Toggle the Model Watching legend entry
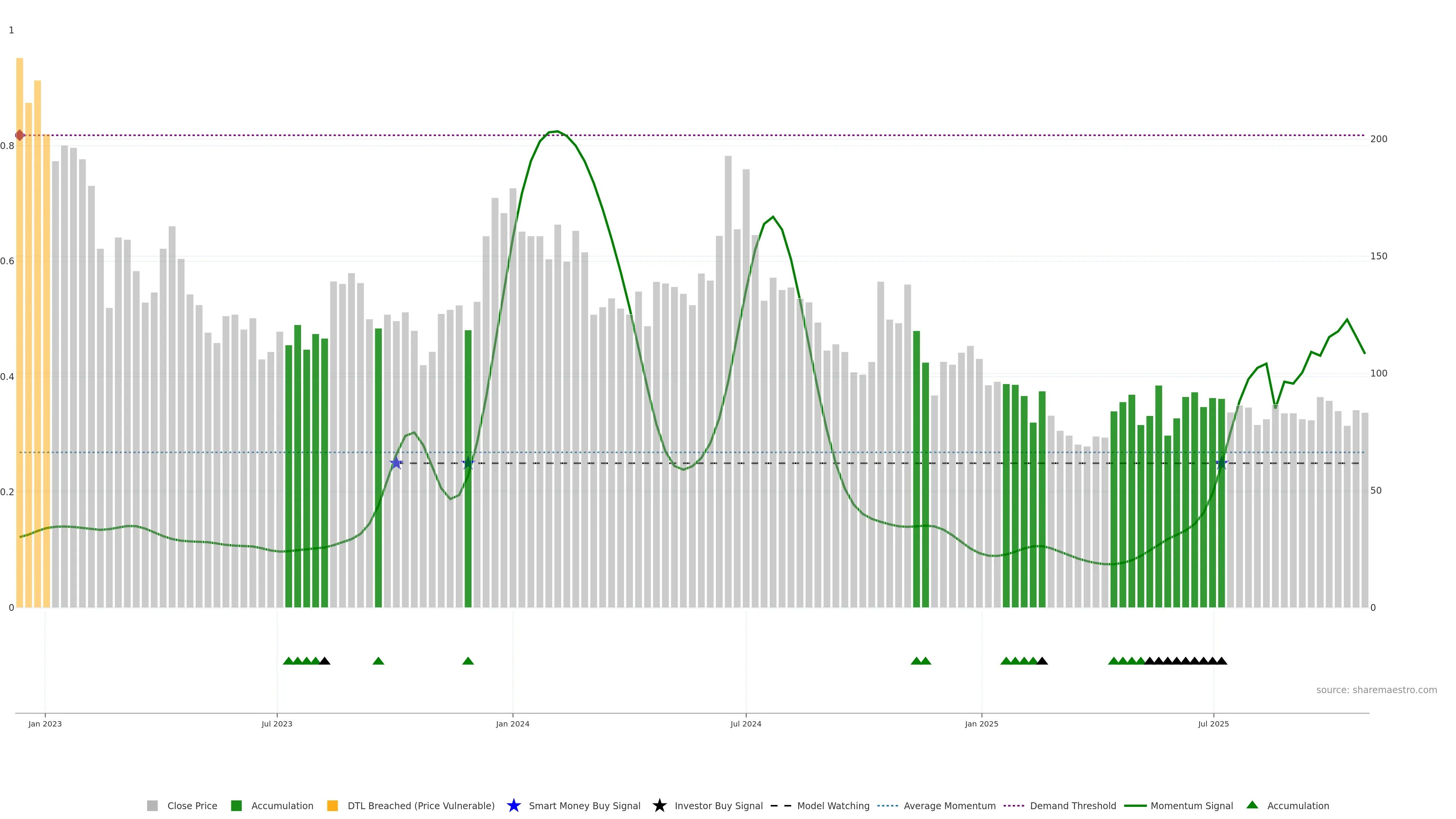The height and width of the screenshot is (819, 1456). pyautogui.click(x=833, y=806)
